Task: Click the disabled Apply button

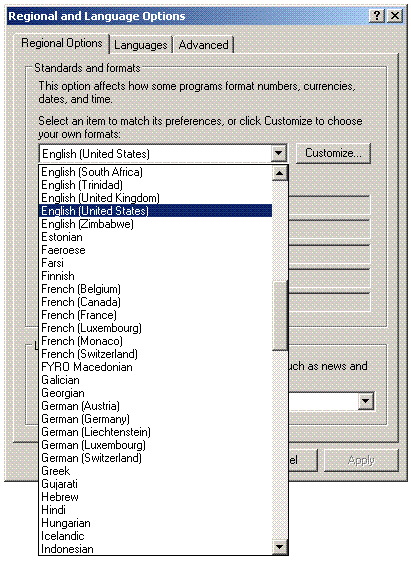Action: click(361, 460)
